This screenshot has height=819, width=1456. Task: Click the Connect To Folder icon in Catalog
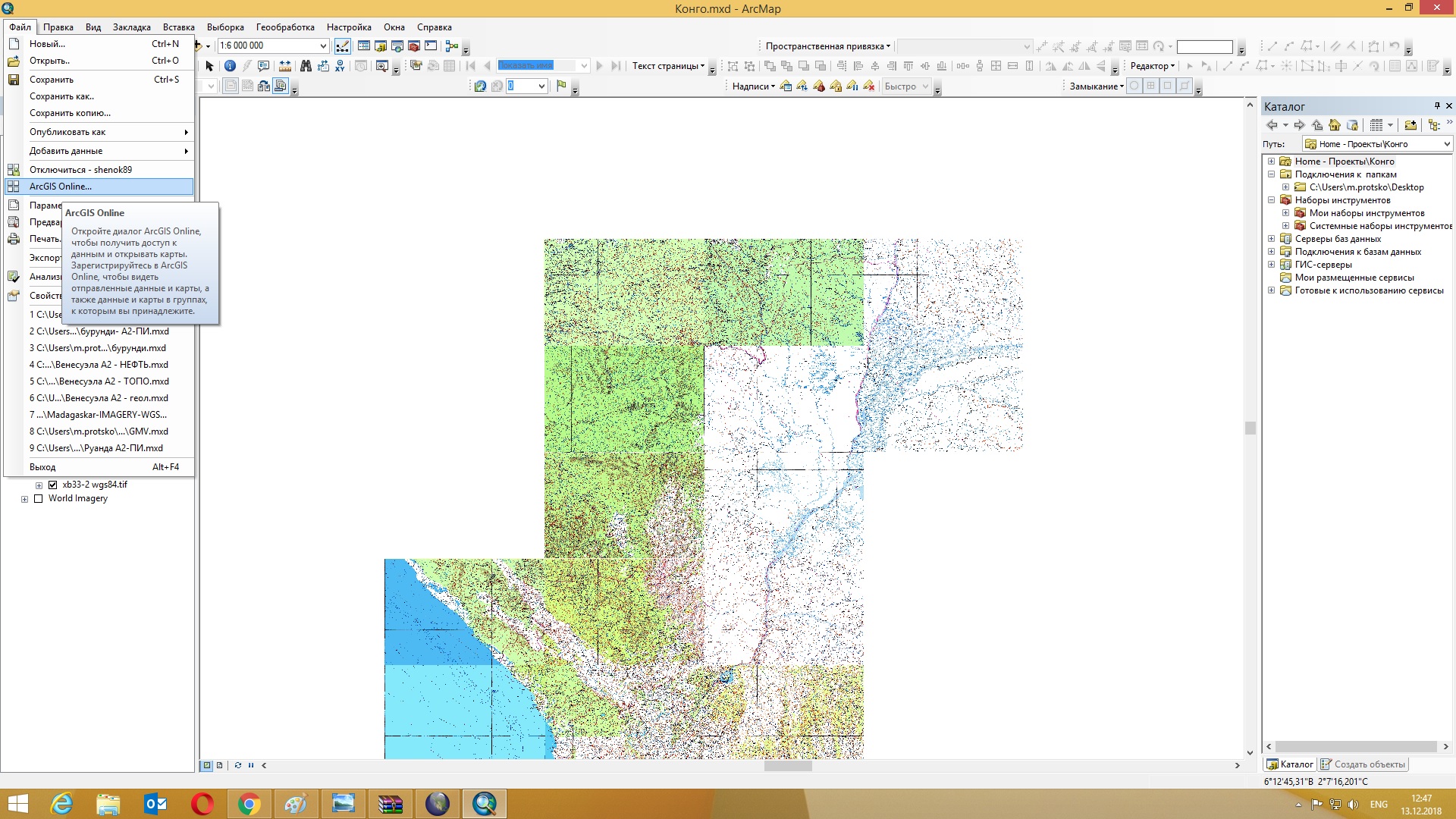point(1410,125)
